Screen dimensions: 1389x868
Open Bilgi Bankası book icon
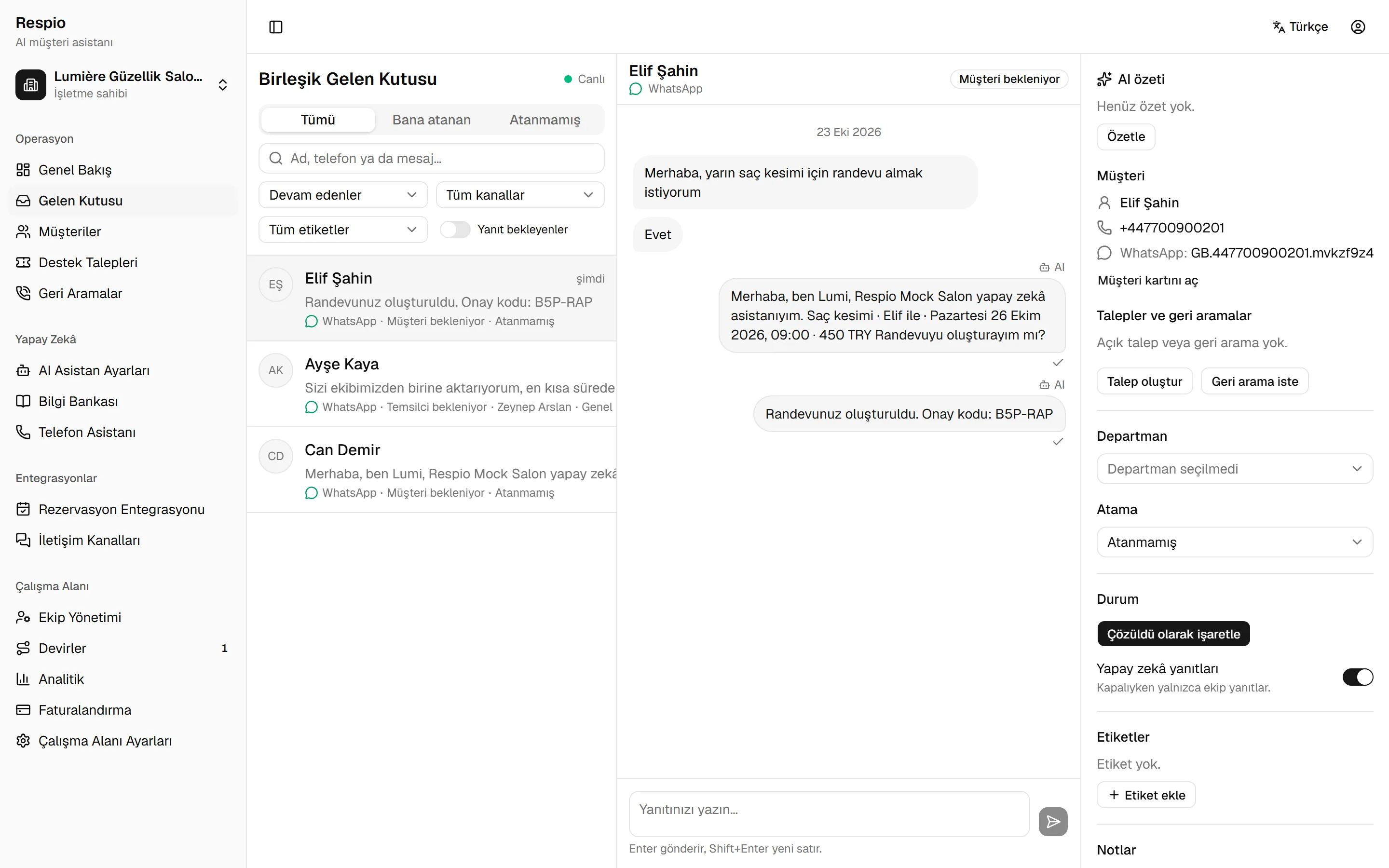coord(23,401)
